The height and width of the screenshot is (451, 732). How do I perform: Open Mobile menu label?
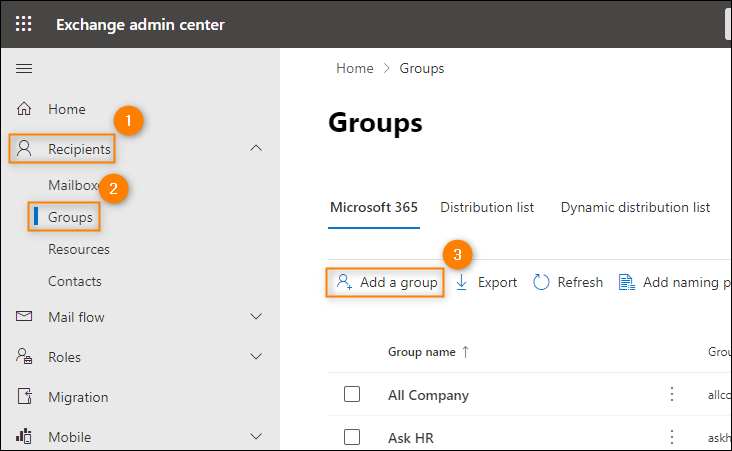click(x=70, y=437)
